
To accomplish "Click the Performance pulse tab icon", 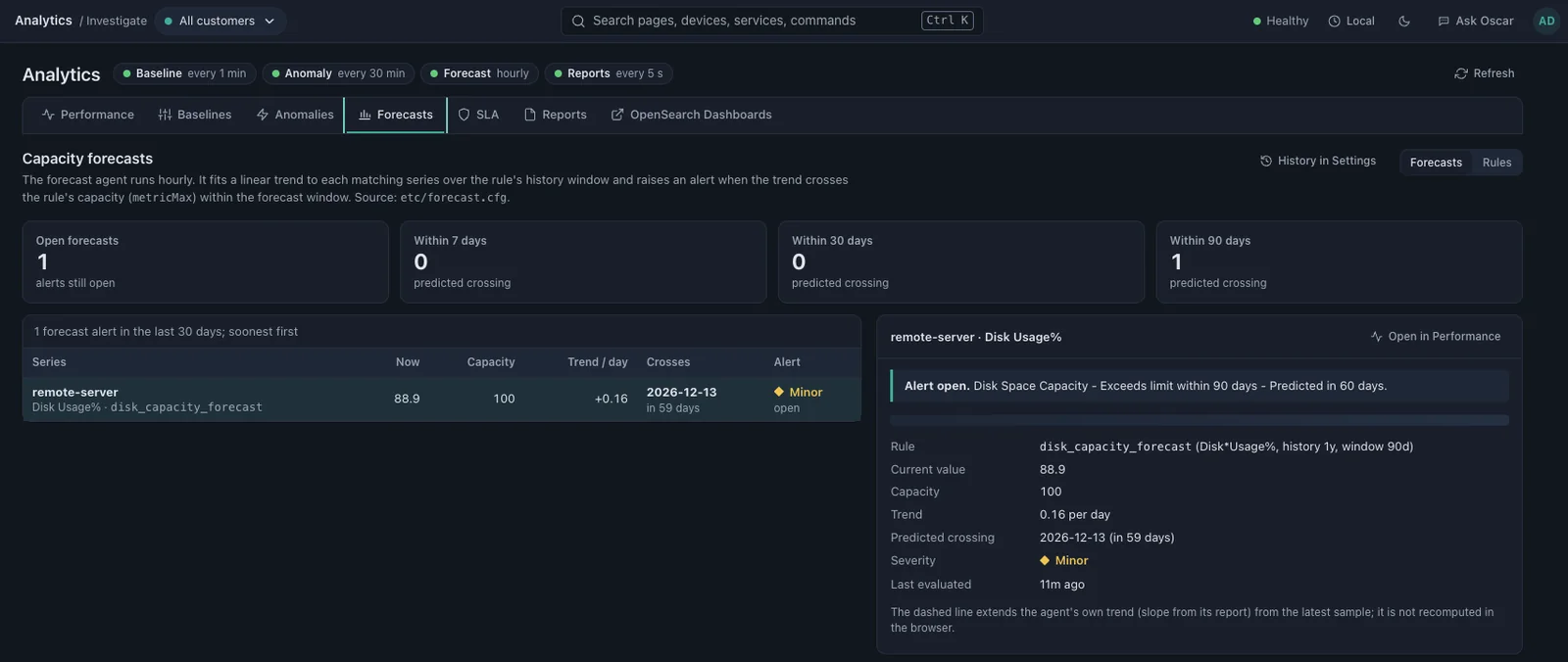I will click(48, 115).
